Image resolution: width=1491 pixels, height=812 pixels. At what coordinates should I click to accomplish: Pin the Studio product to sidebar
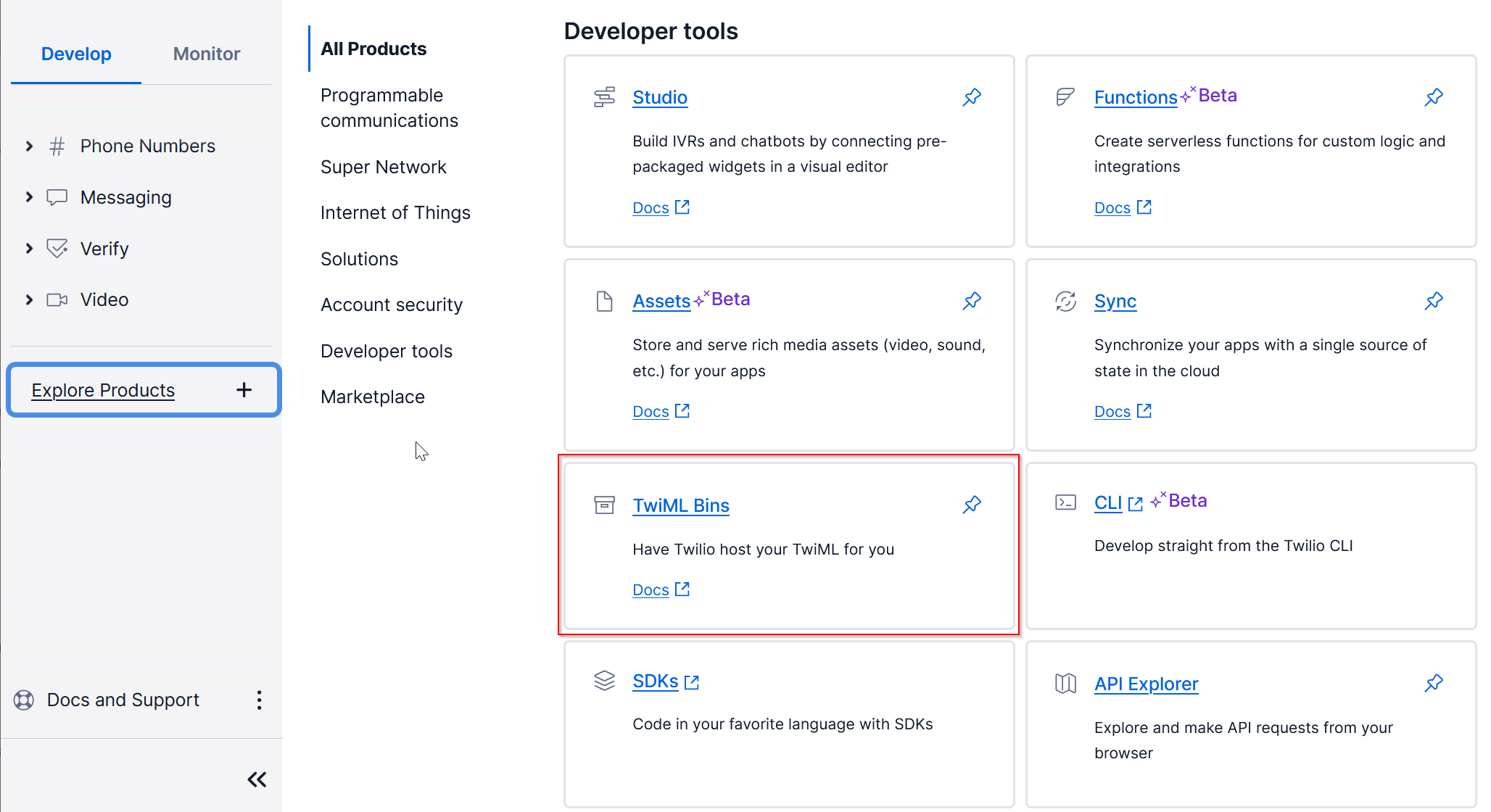(x=972, y=97)
